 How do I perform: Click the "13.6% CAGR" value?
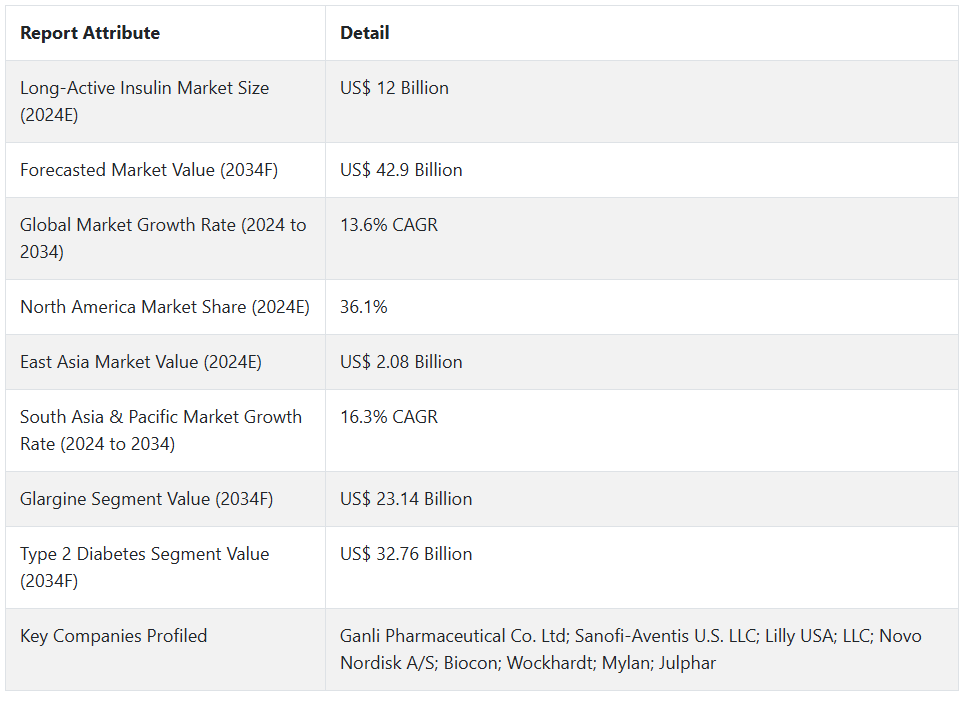tap(389, 225)
